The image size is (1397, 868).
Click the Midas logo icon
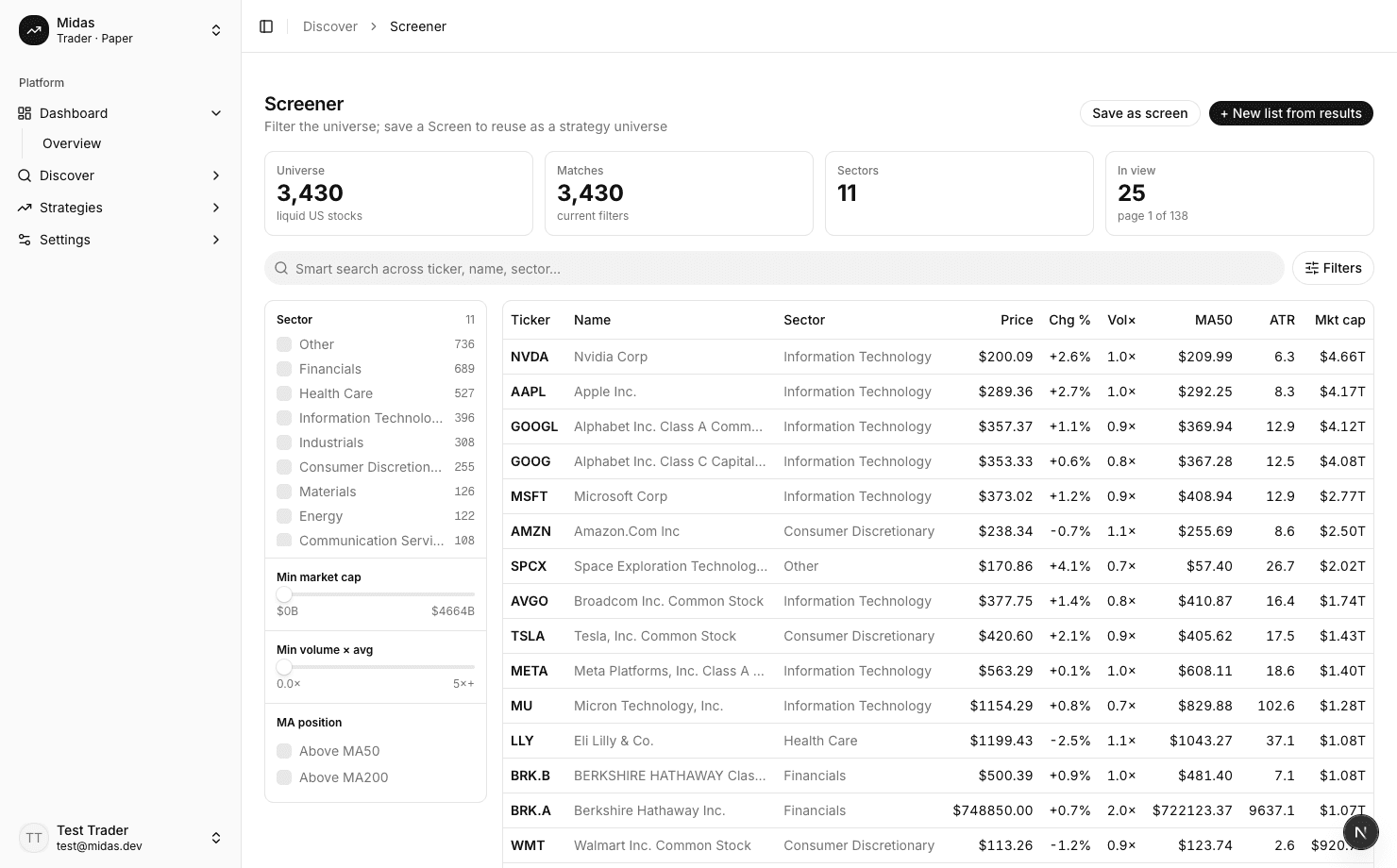[34, 30]
